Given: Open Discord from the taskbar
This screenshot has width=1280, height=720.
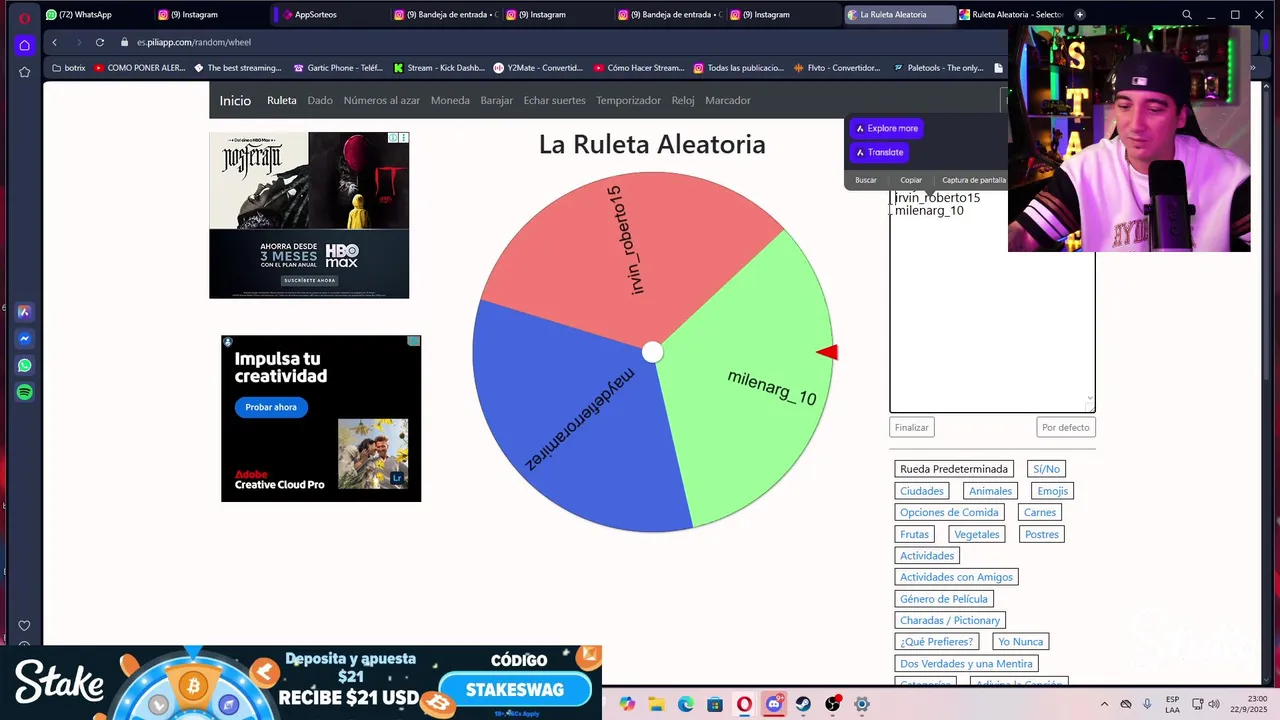Looking at the screenshot, I should click(774, 704).
